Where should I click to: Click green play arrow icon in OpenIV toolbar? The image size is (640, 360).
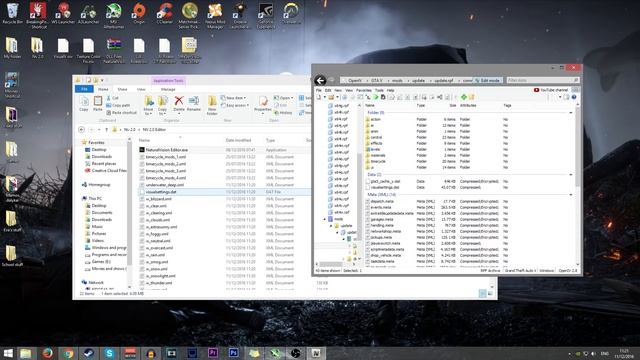(x=376, y=97)
